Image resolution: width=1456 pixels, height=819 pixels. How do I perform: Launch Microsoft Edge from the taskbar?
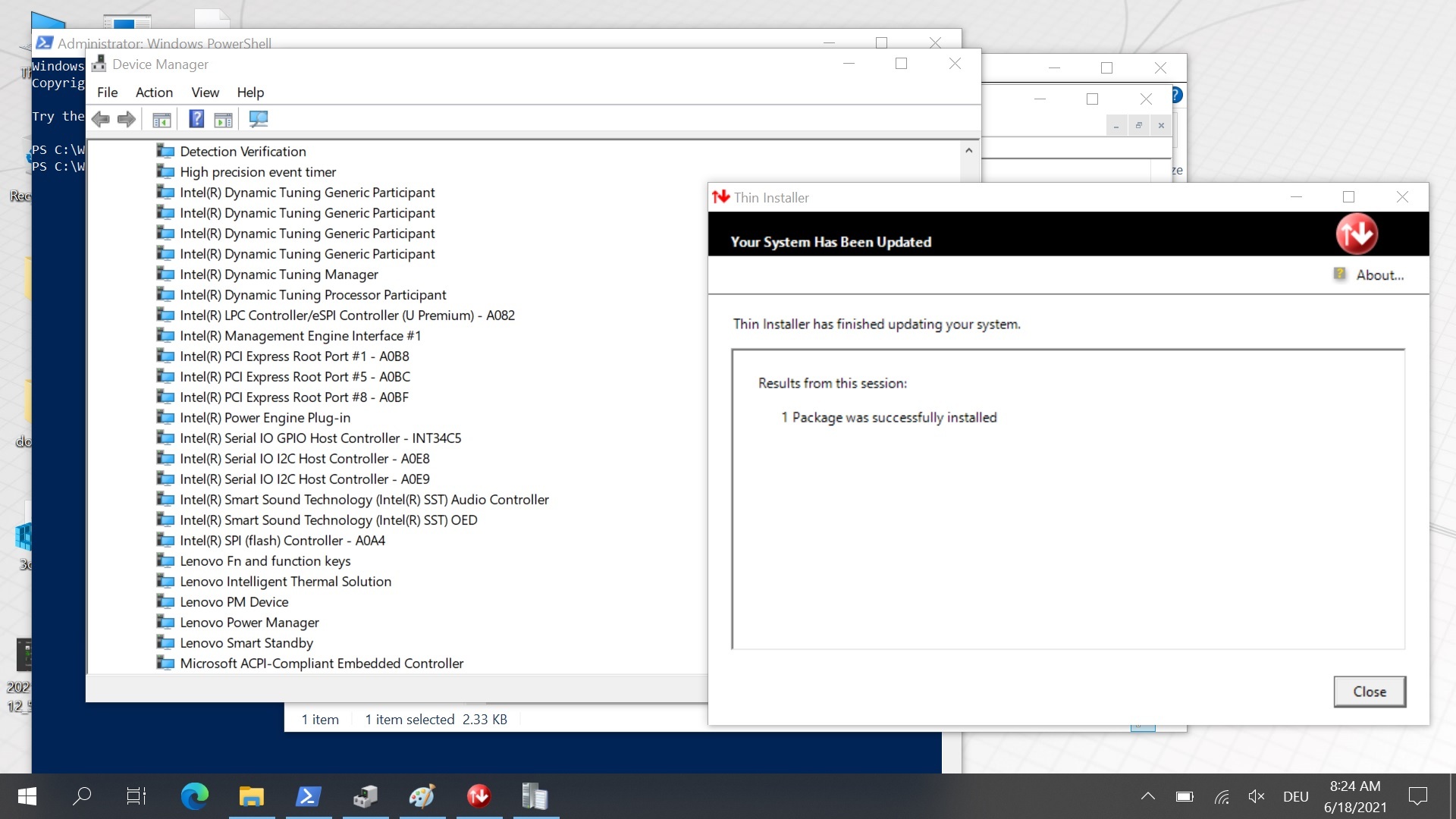pyautogui.click(x=194, y=795)
